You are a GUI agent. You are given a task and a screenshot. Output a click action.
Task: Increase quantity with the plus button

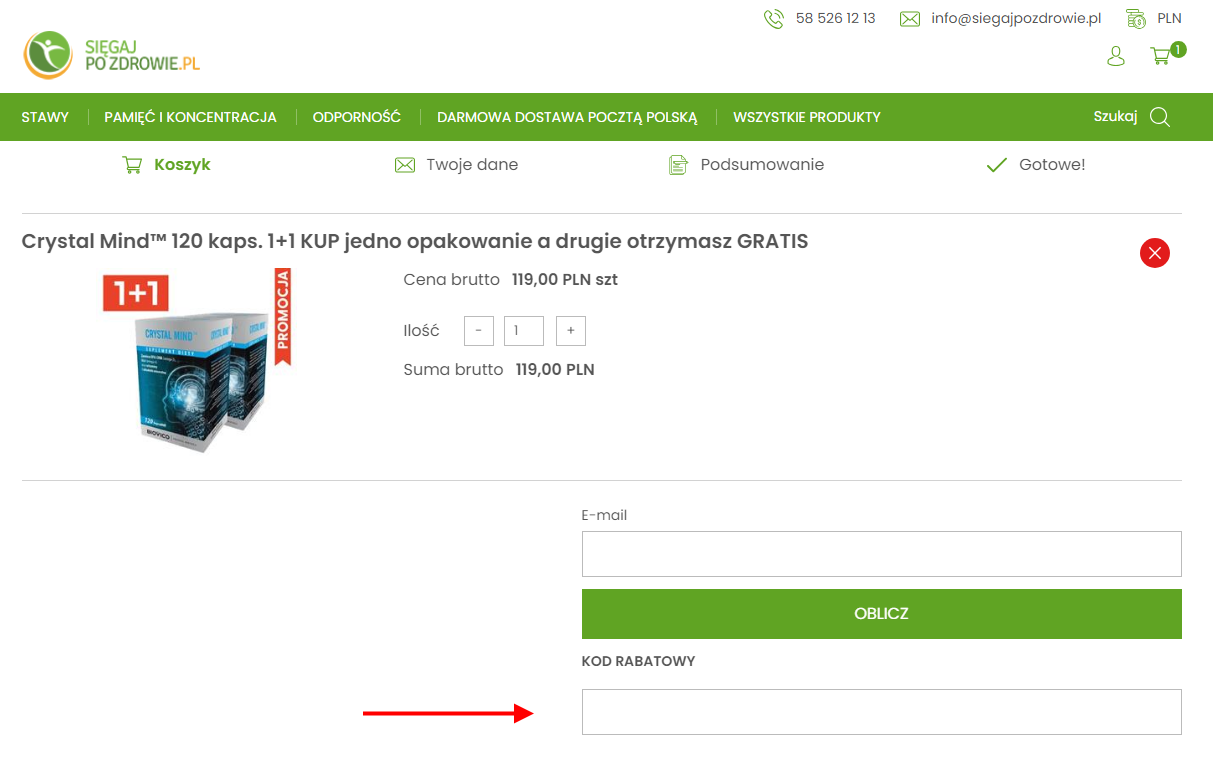[571, 331]
